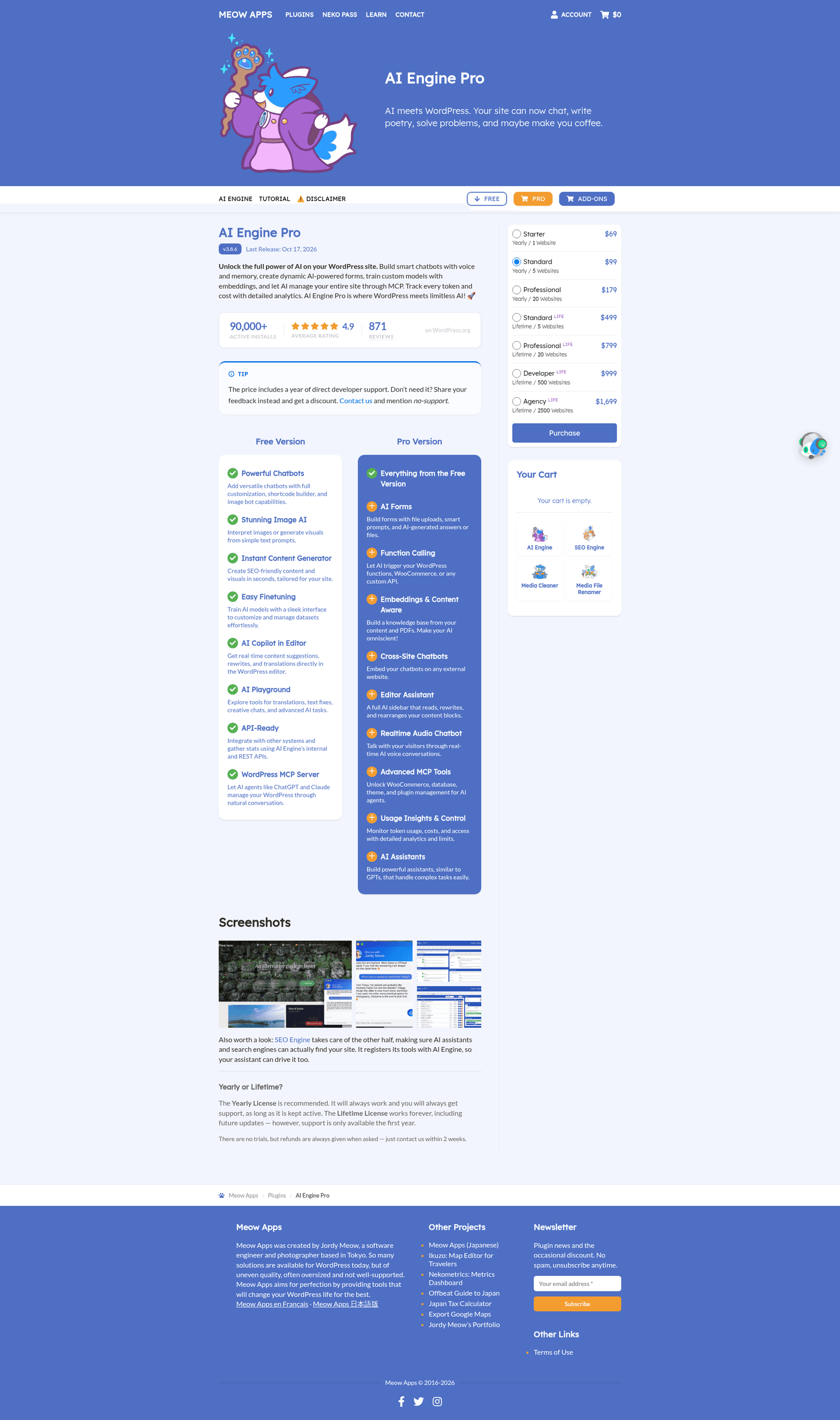Open the Neko Pass menu item
Viewport: 840px width, 1420px height.
339,15
